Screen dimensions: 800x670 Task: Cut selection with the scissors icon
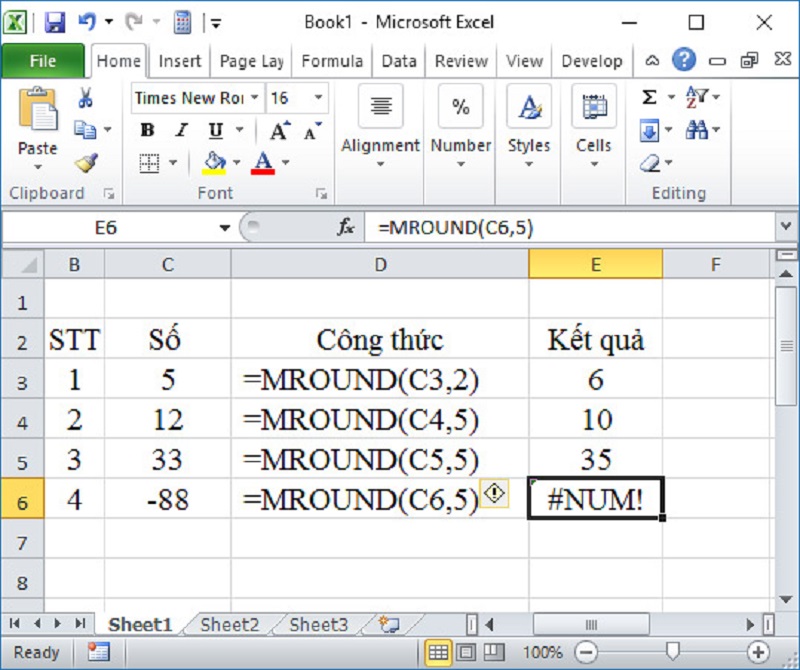click(x=86, y=97)
